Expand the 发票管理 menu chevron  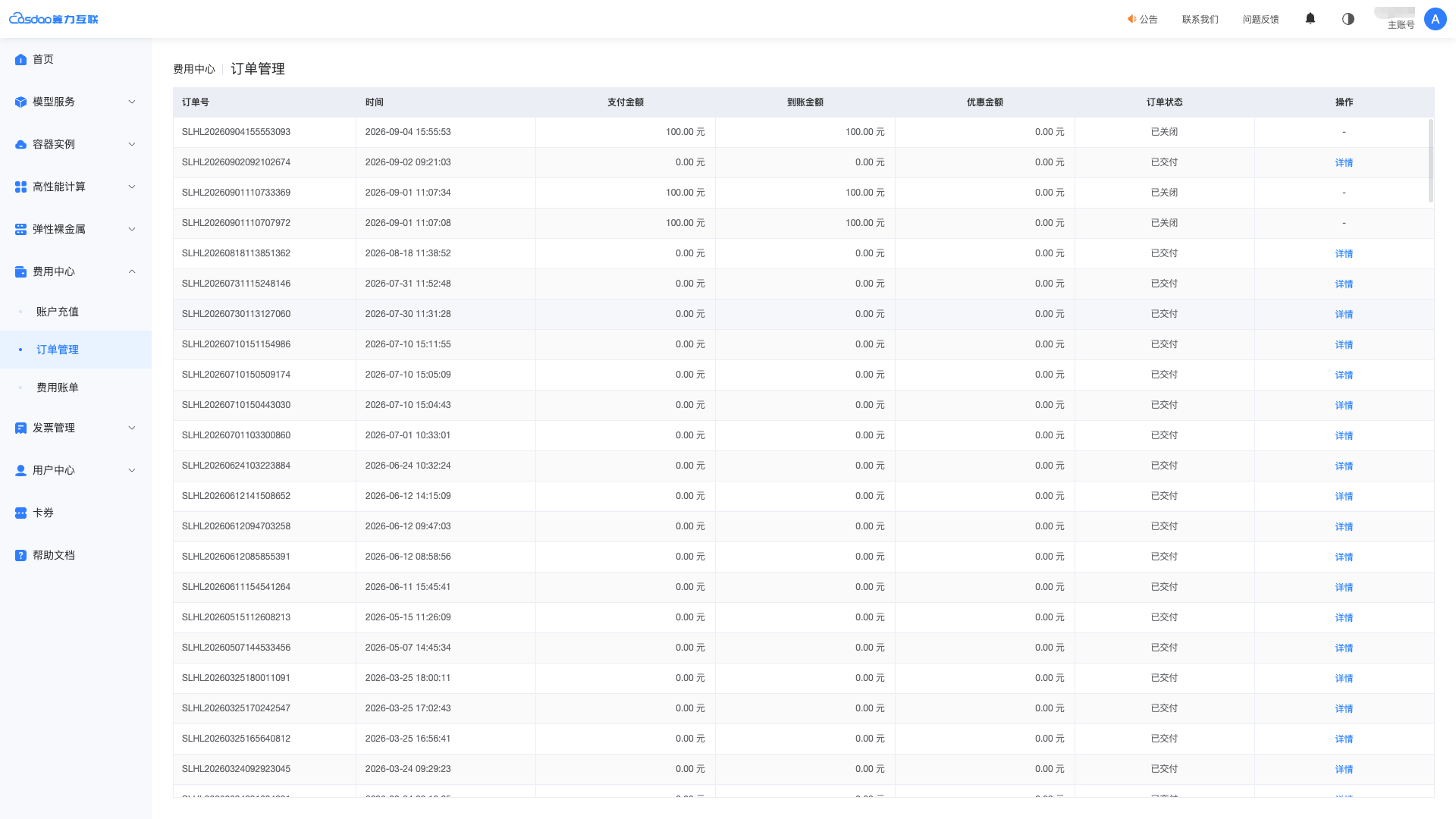[x=132, y=428]
